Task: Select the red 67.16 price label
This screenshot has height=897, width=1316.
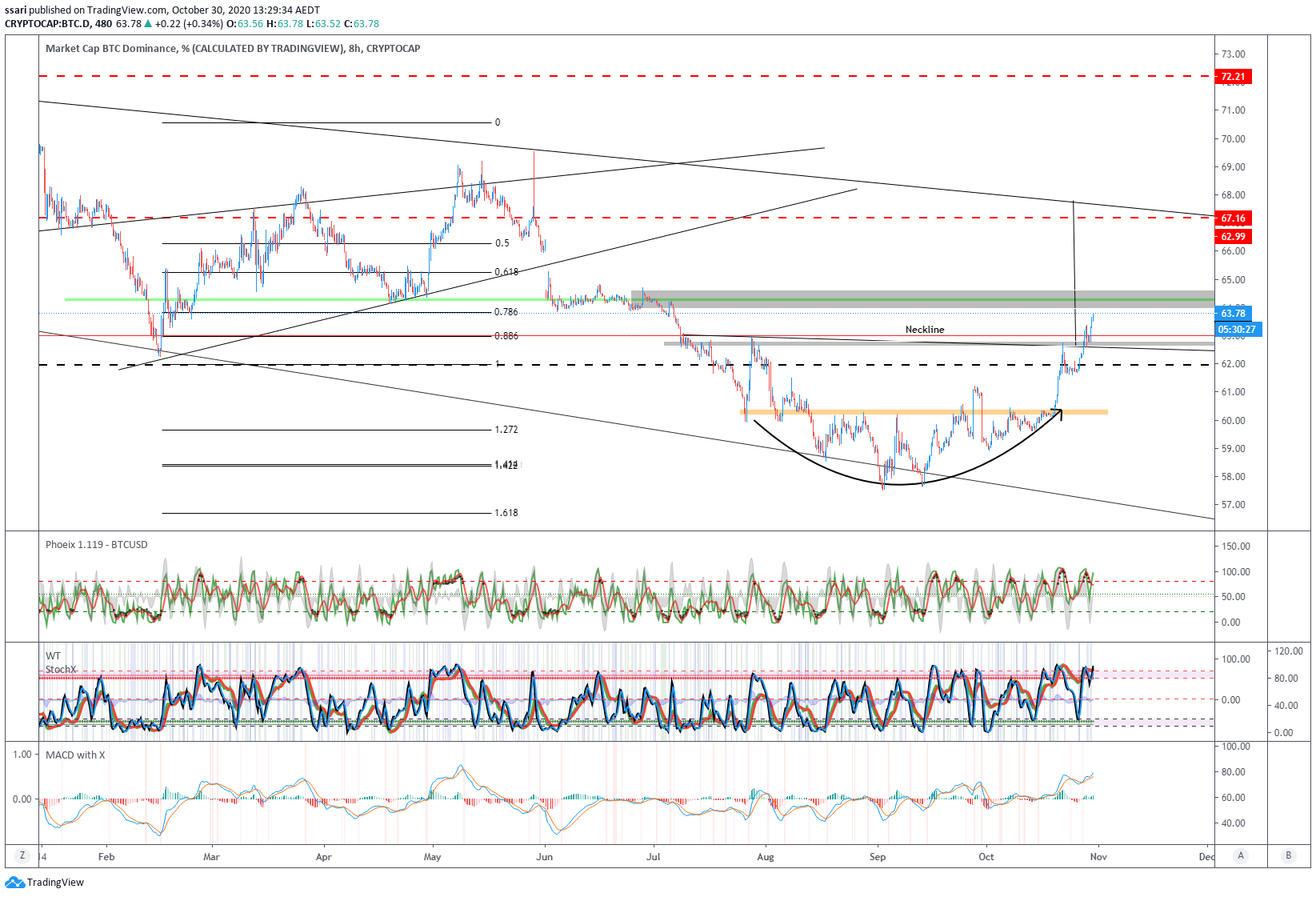Action: coord(1233,218)
